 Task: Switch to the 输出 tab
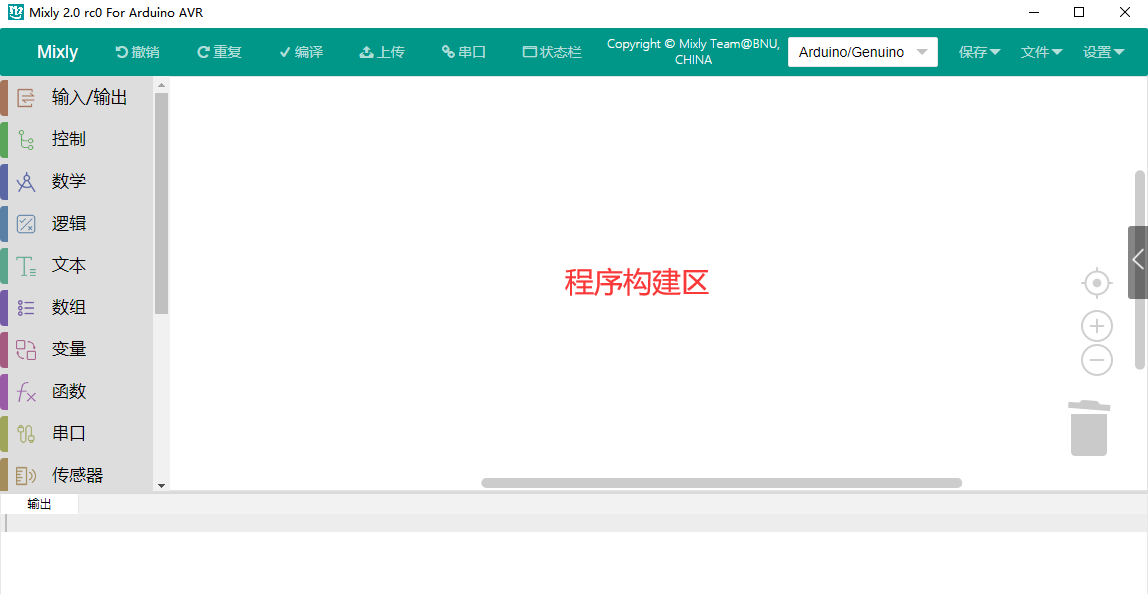pos(40,504)
